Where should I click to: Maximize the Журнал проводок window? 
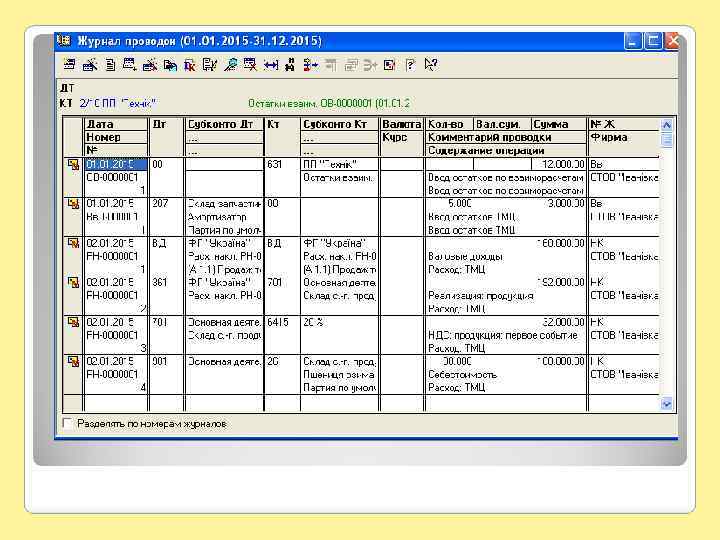pos(652,41)
